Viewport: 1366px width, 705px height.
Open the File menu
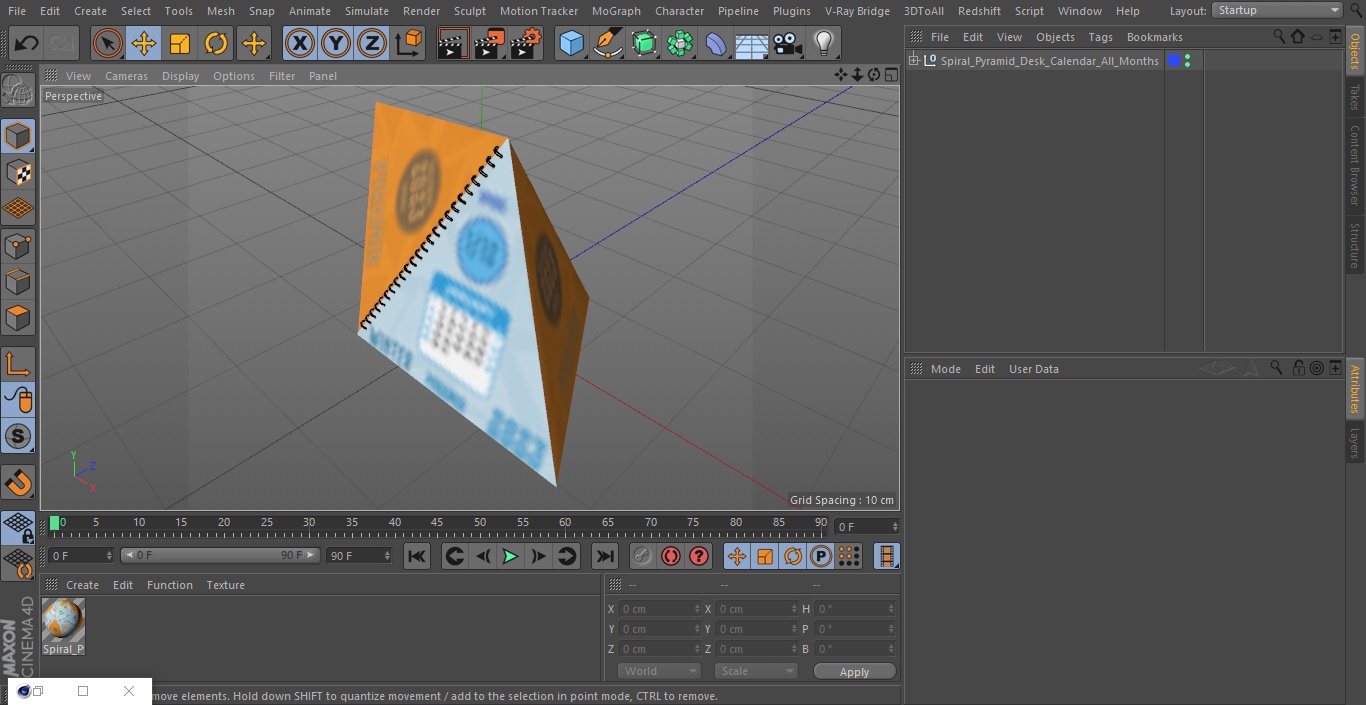[16, 11]
